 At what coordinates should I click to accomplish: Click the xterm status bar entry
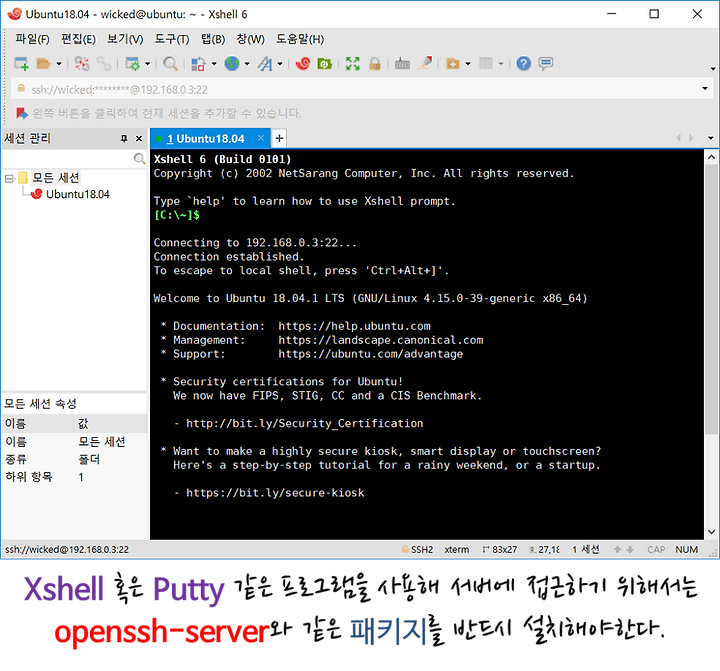456,549
